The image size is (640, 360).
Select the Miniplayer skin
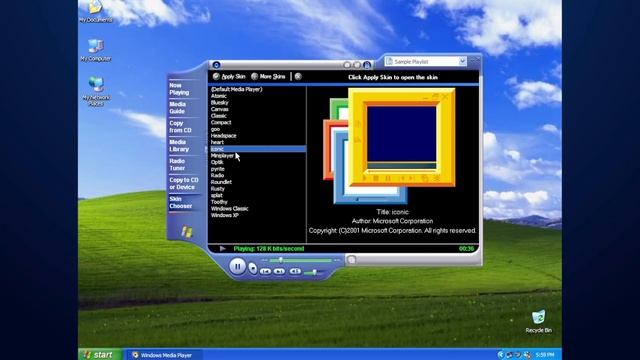click(222, 156)
